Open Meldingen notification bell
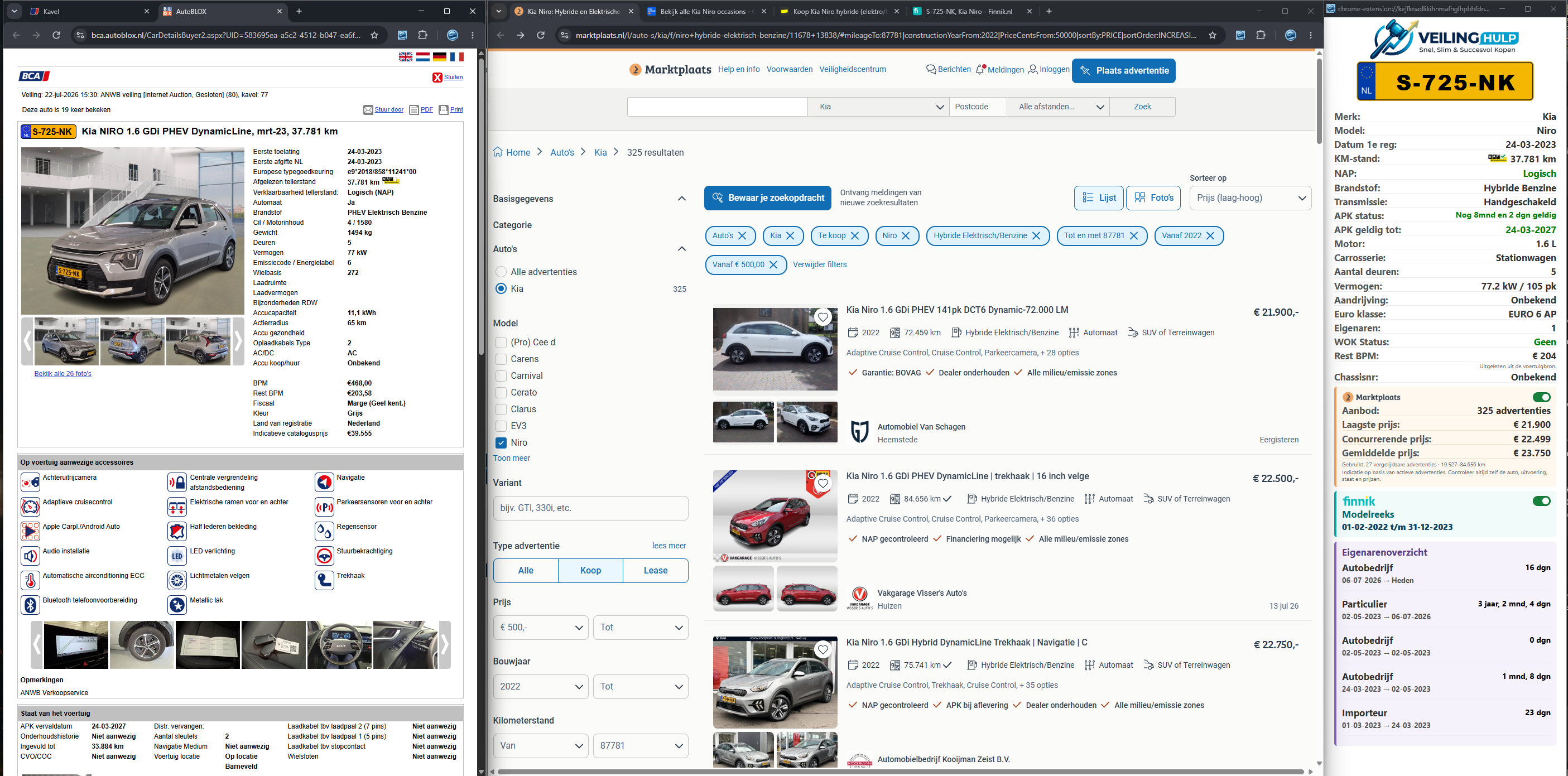The height and width of the screenshot is (776, 1568). 980,69
